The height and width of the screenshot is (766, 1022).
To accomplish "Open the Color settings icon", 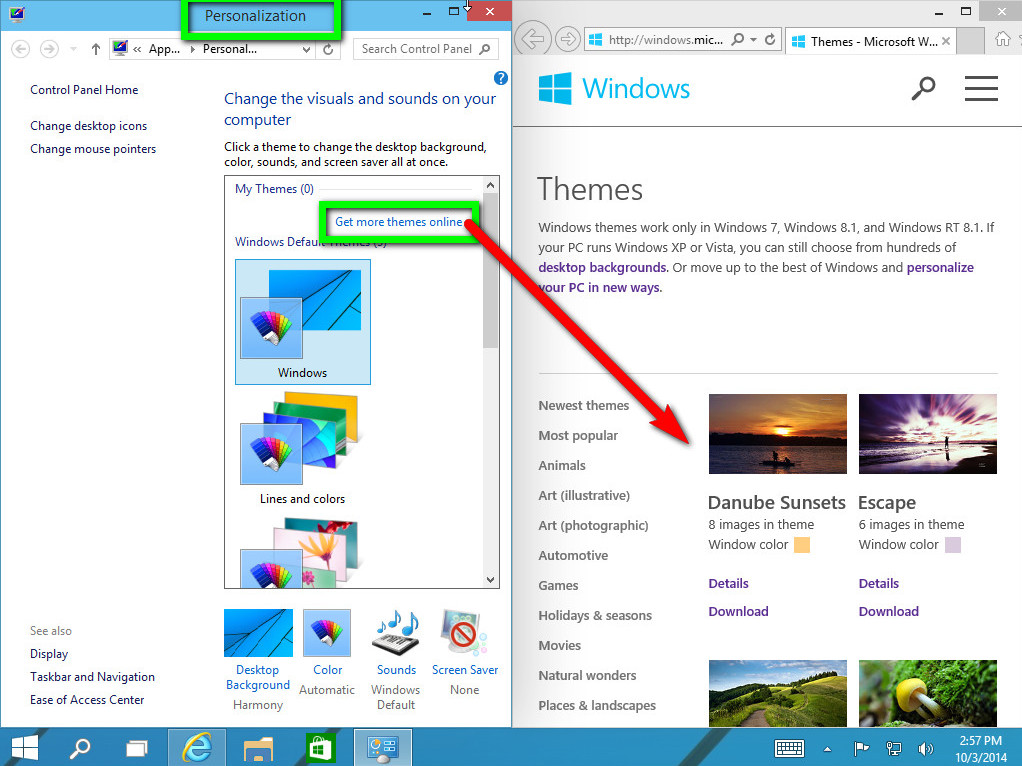I will point(327,633).
